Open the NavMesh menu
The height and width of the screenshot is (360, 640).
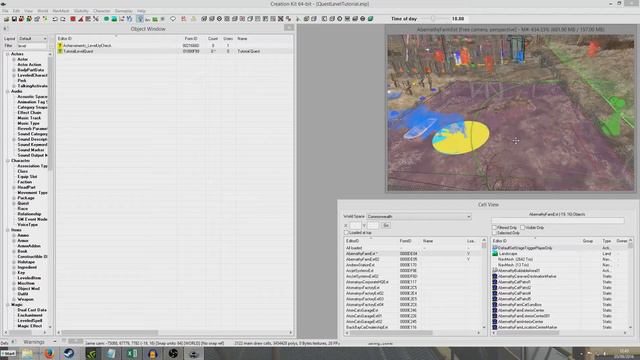61,11
